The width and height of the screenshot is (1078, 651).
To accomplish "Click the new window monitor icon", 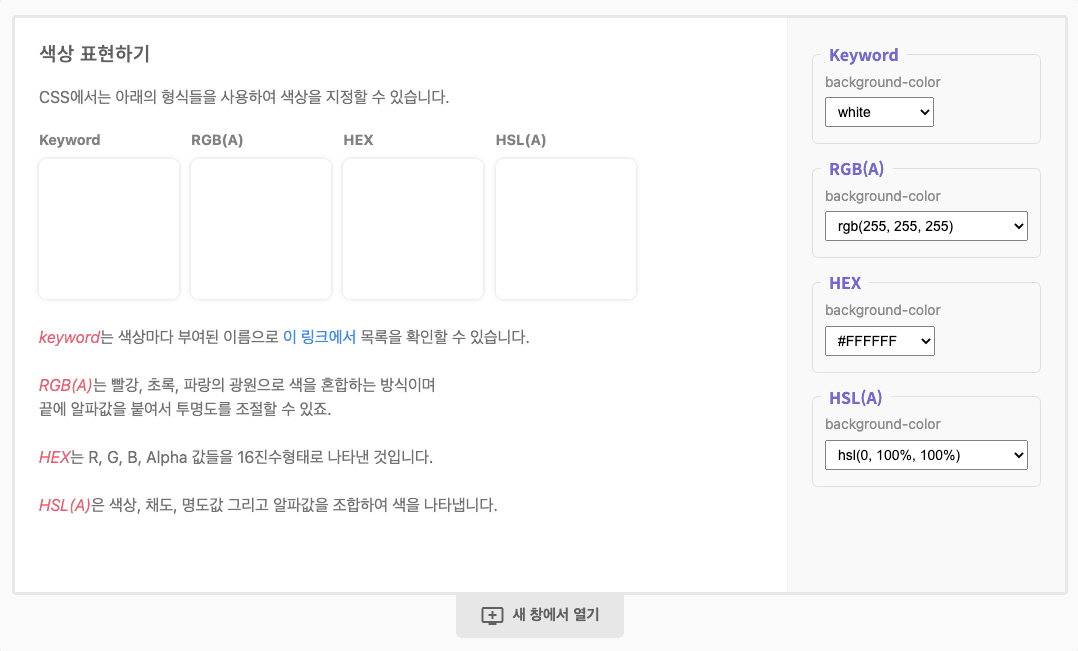I will pos(492,616).
